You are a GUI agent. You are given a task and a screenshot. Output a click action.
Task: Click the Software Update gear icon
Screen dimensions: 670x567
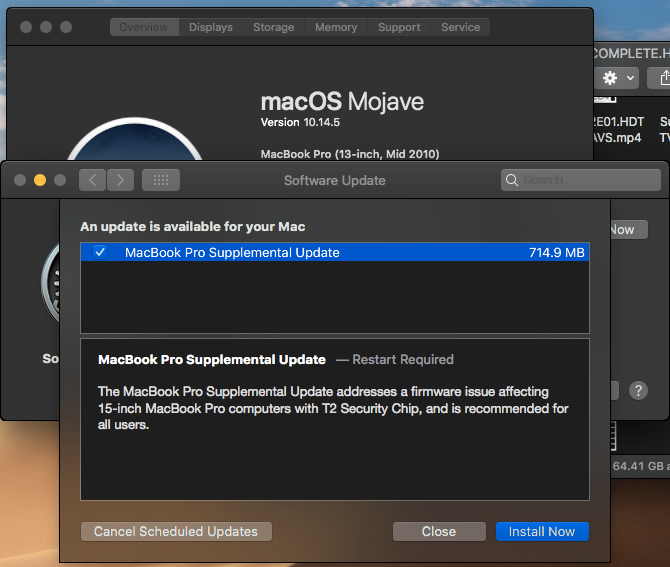coord(50,283)
